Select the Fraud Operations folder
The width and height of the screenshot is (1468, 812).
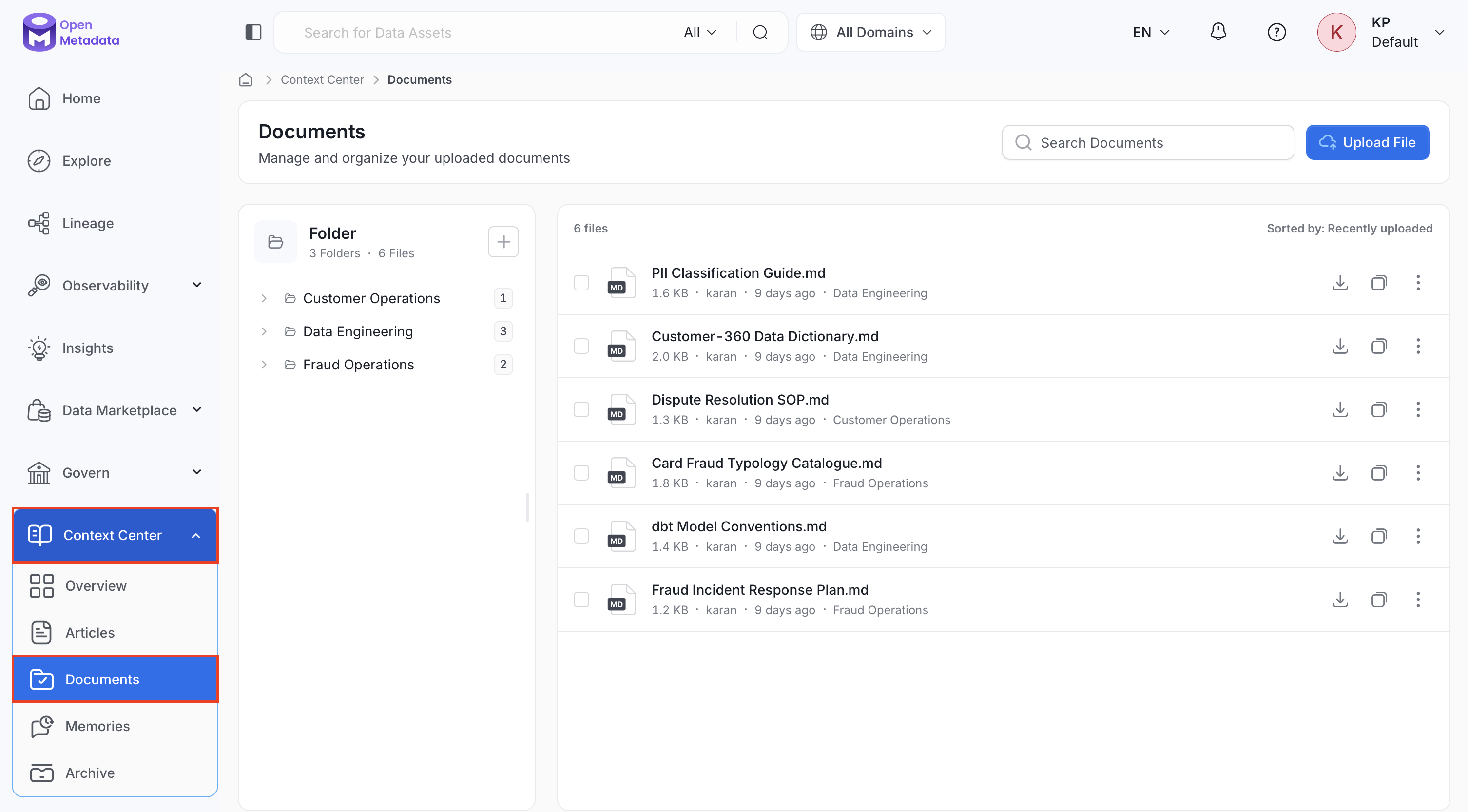[x=358, y=364]
